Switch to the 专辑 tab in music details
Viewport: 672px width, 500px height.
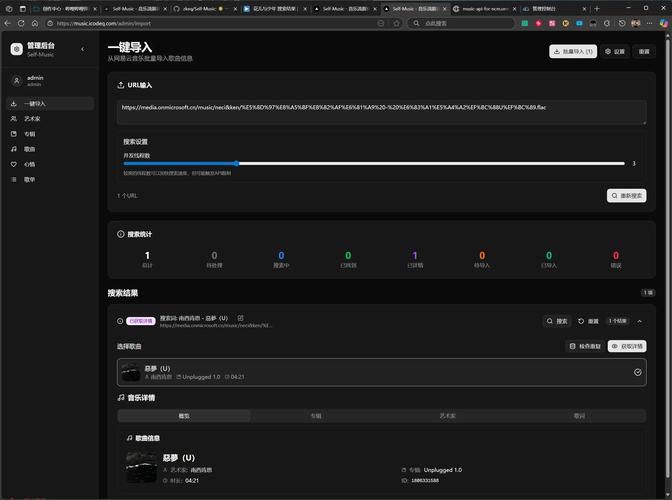[316, 416]
